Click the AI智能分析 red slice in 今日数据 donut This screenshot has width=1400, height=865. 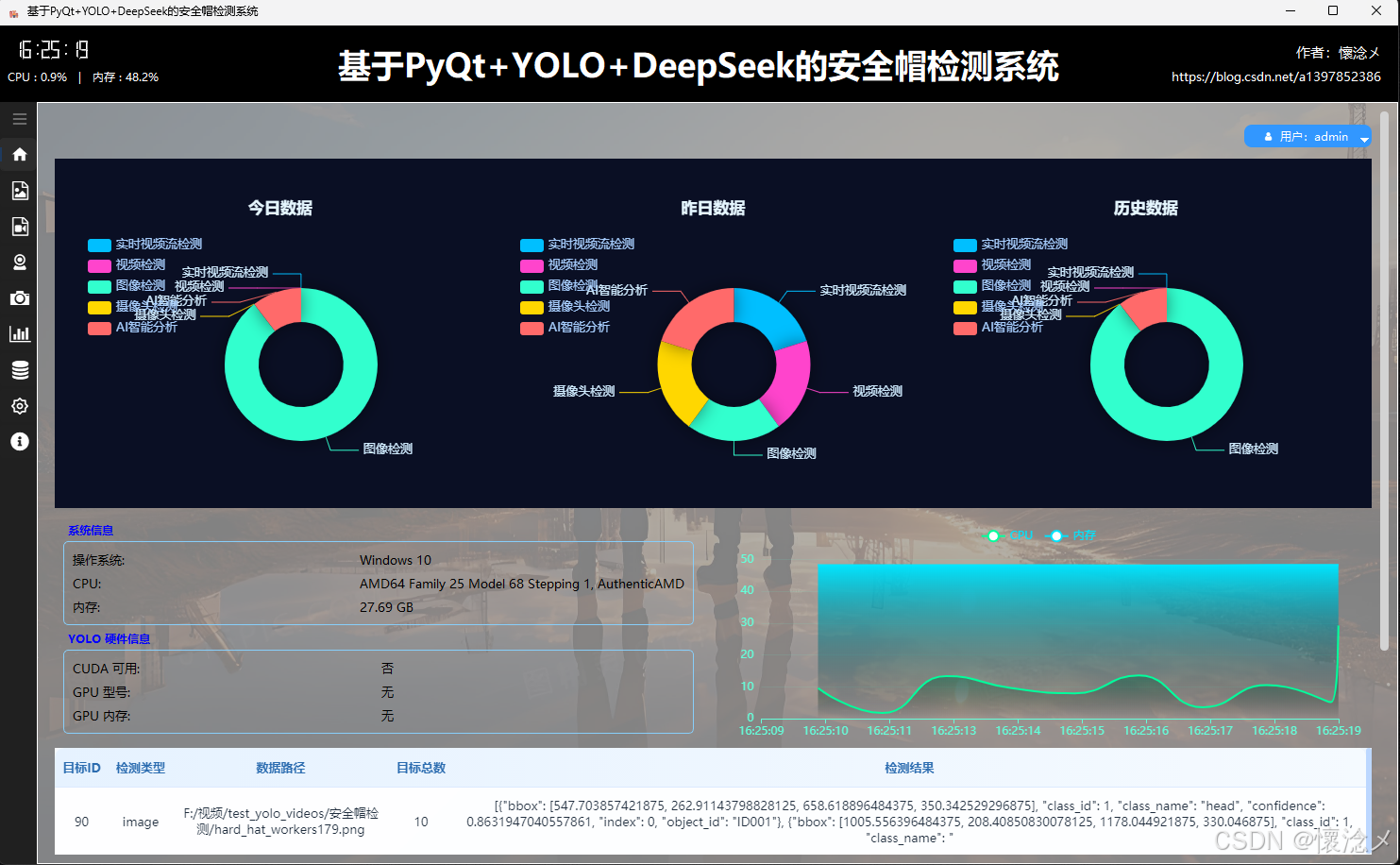click(281, 307)
